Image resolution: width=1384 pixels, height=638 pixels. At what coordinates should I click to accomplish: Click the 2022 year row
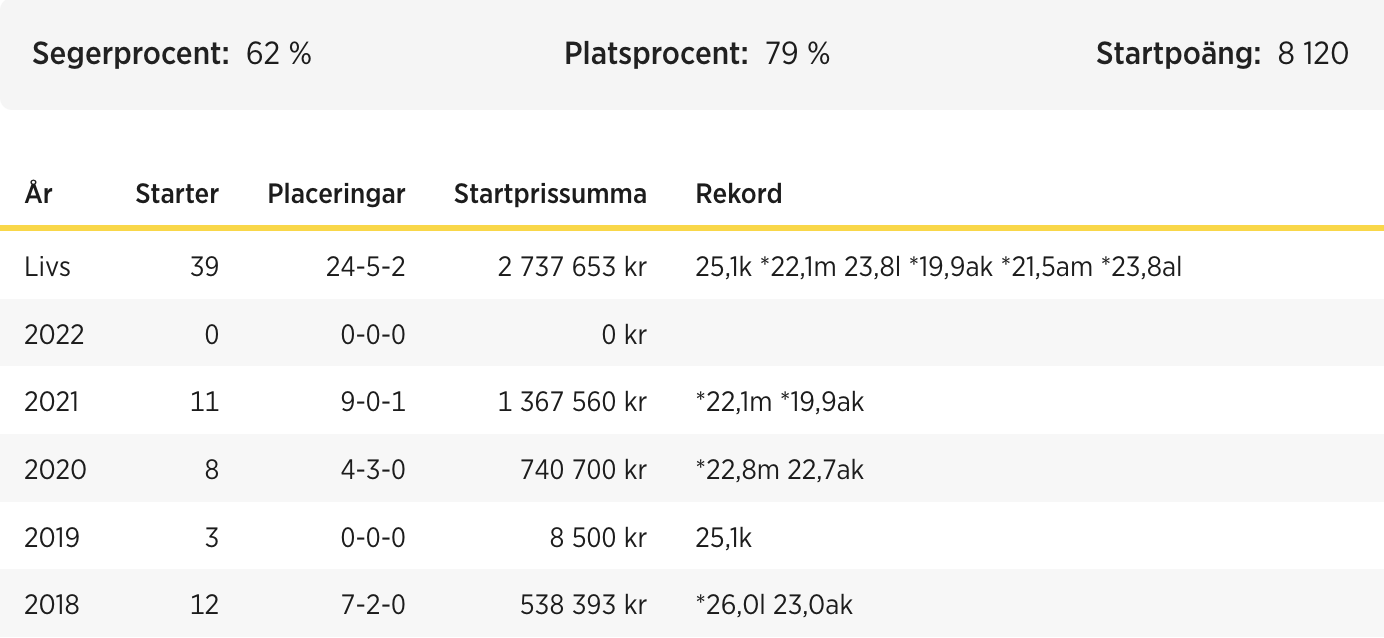[x=692, y=334]
